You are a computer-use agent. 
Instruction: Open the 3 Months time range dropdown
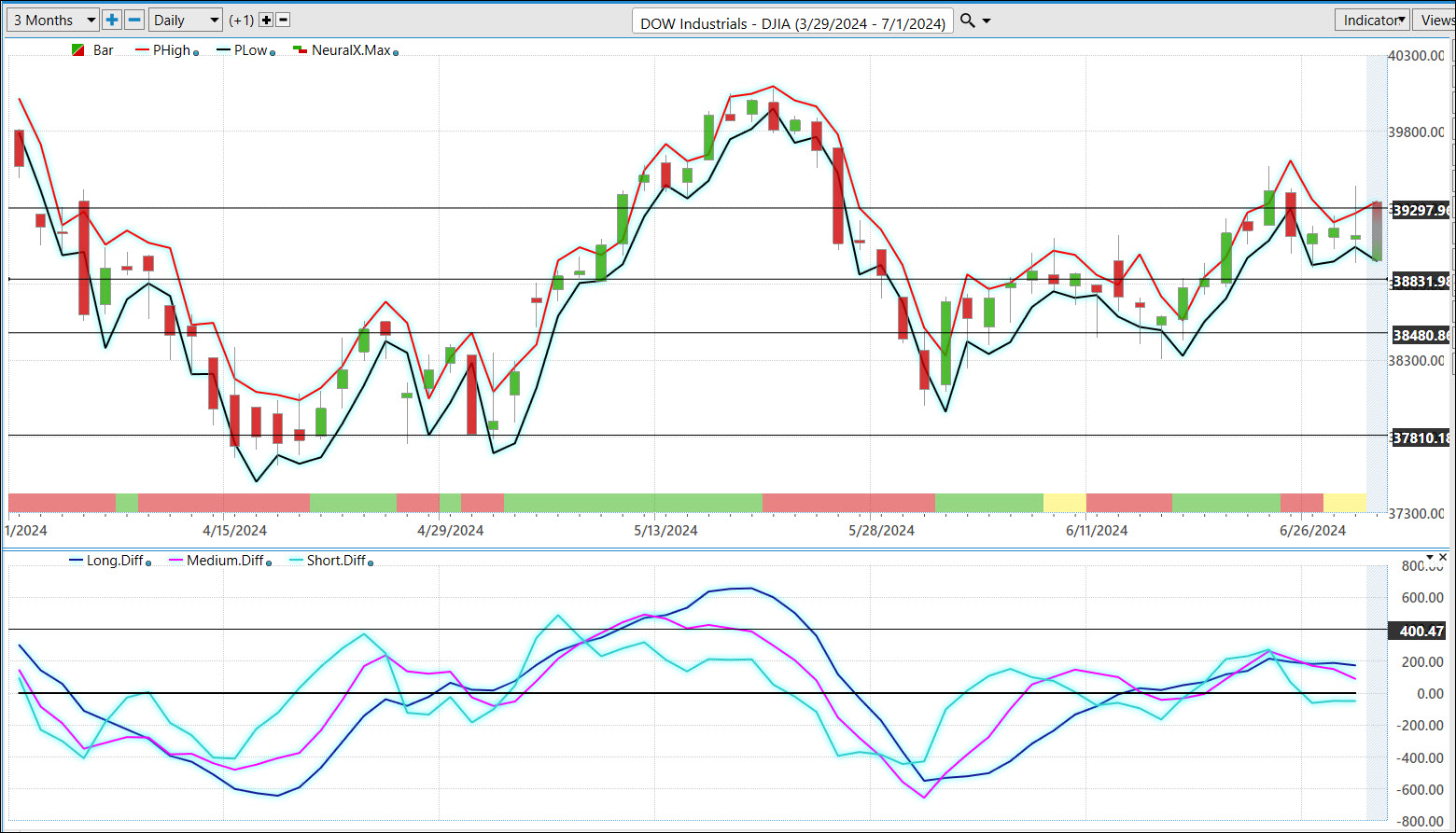[x=53, y=20]
